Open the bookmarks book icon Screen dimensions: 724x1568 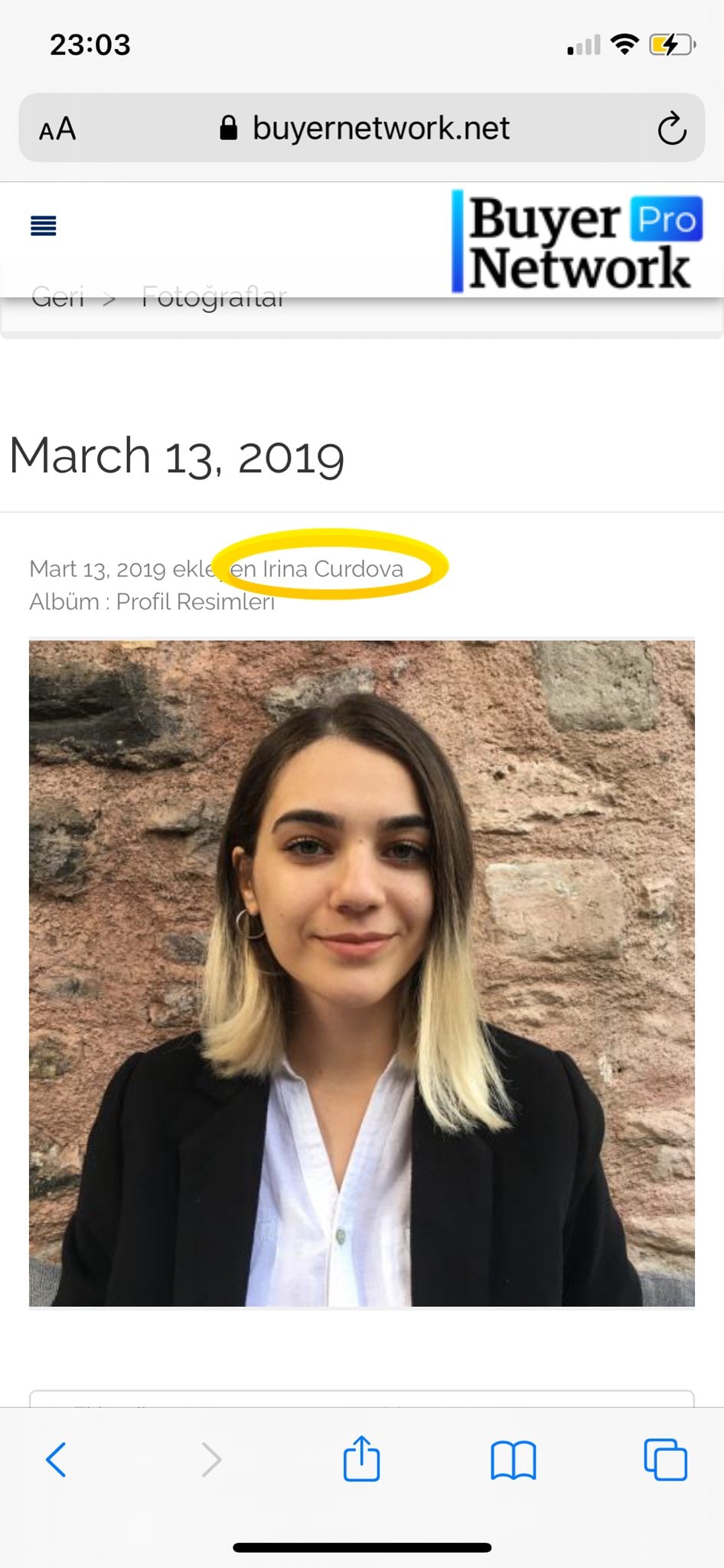click(513, 1459)
